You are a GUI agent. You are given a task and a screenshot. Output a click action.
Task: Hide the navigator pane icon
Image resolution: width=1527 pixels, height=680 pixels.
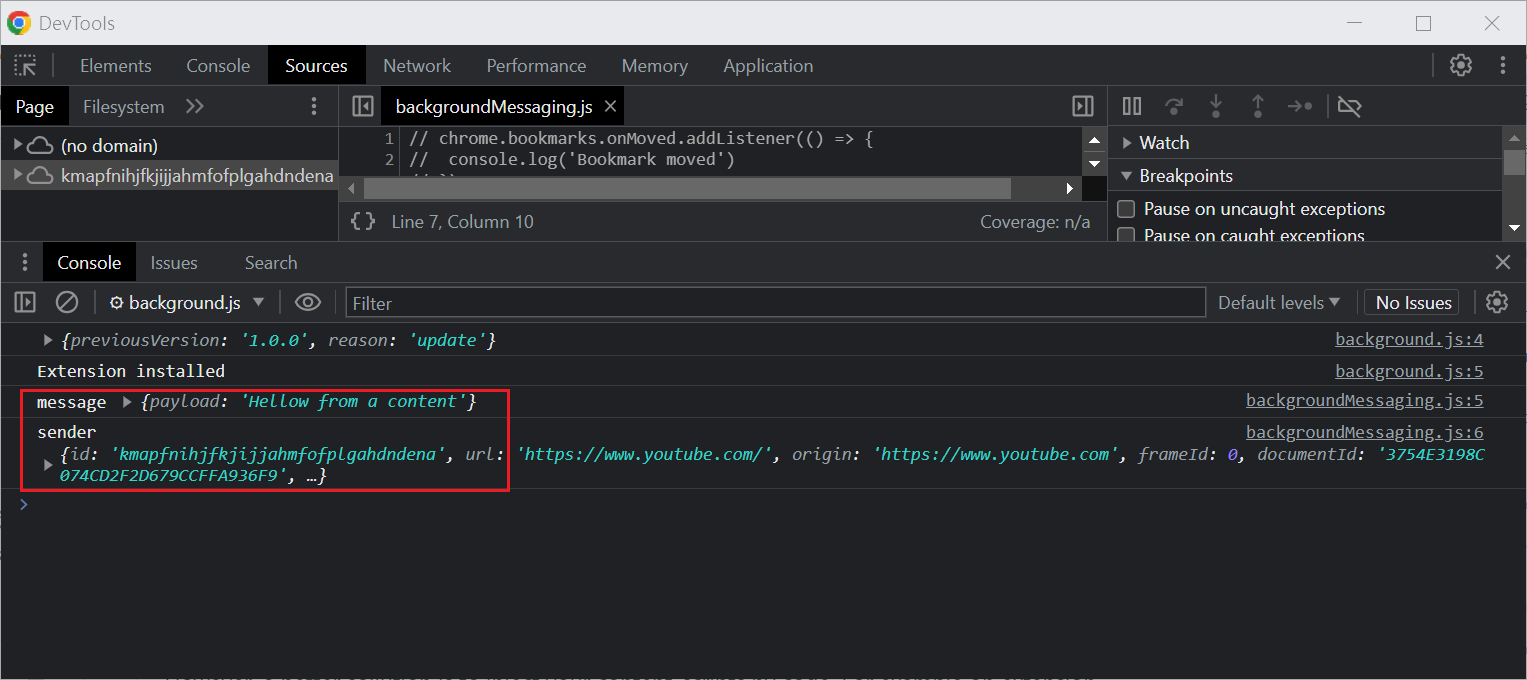pyautogui.click(x=363, y=106)
